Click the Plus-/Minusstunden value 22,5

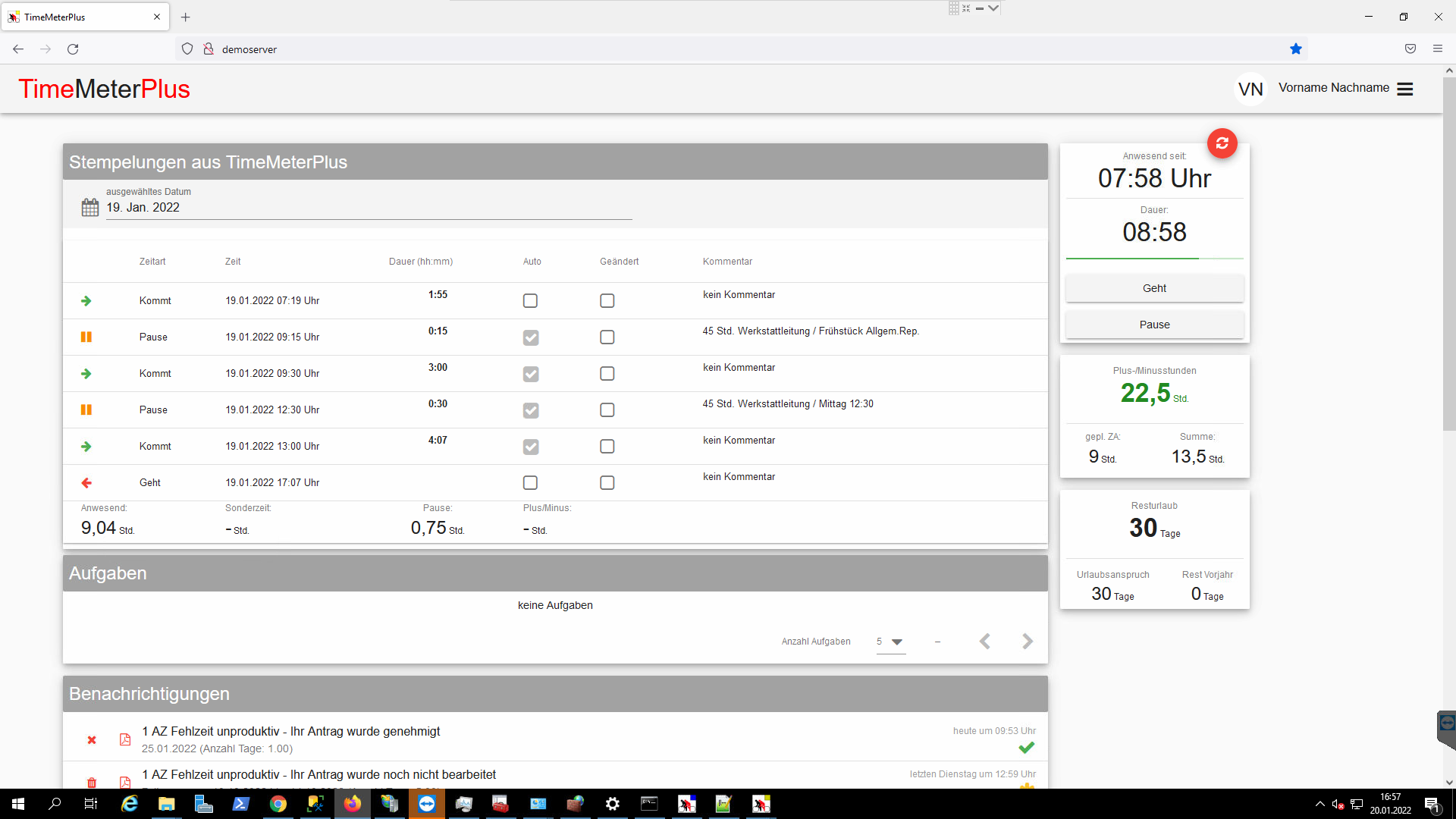(x=1145, y=393)
